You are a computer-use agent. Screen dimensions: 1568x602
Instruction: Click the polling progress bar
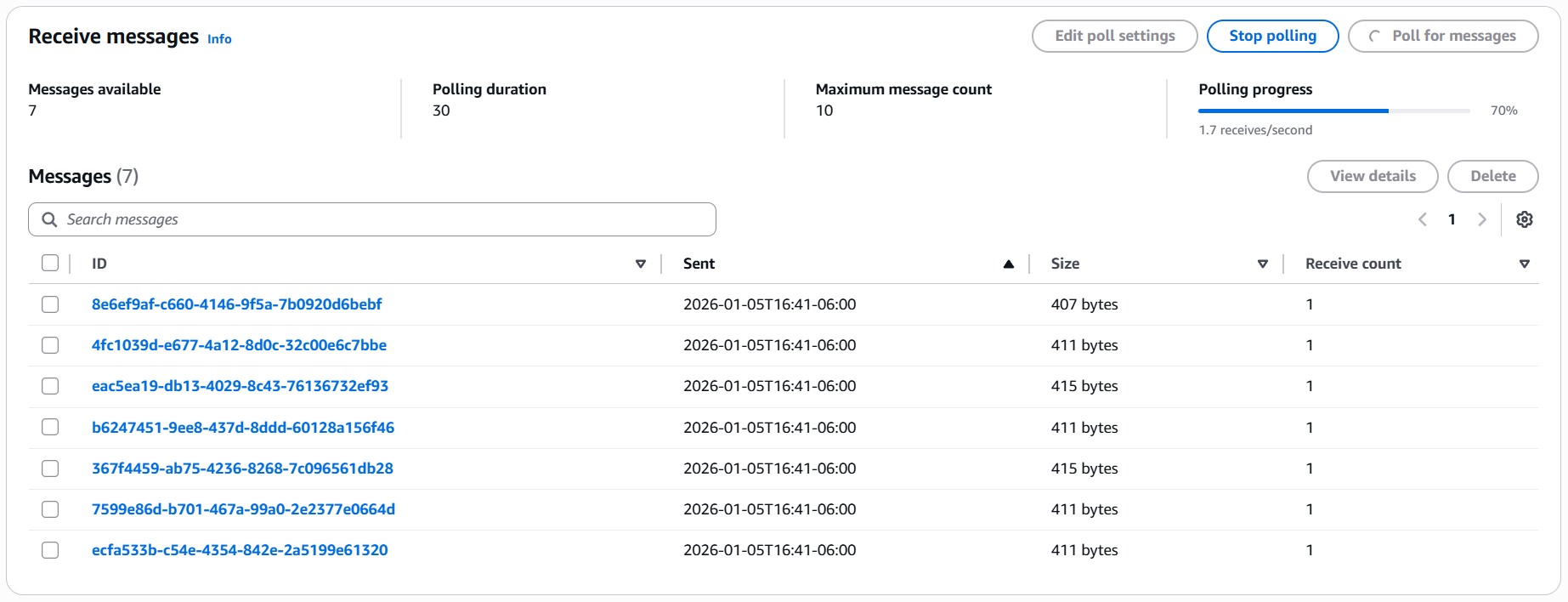pos(1333,111)
